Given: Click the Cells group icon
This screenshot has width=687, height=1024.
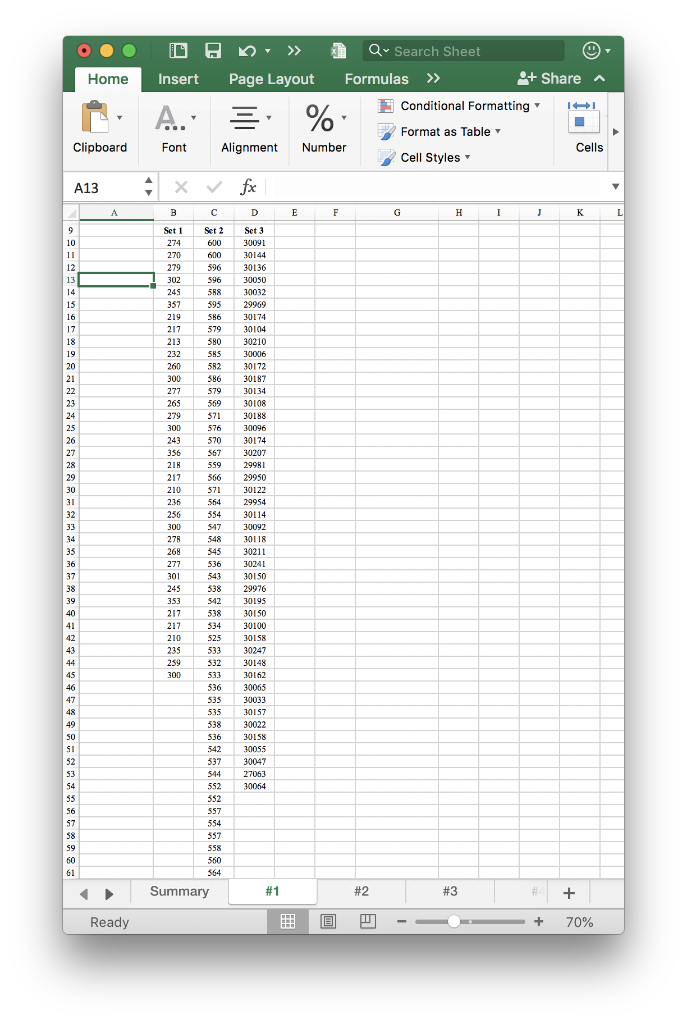Looking at the screenshot, I should click(583, 118).
